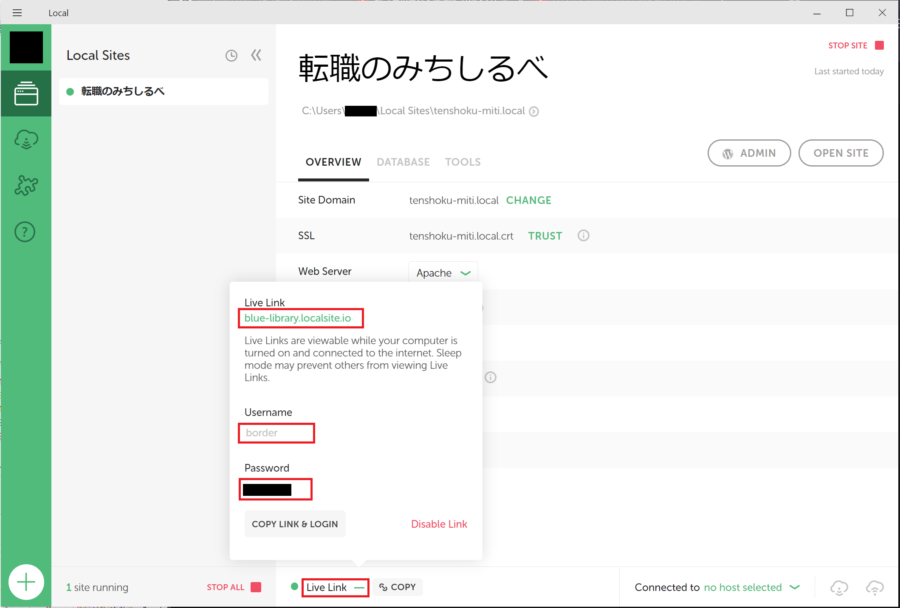Click the tenshoku-miti.local.crt certificate text

click(461, 236)
